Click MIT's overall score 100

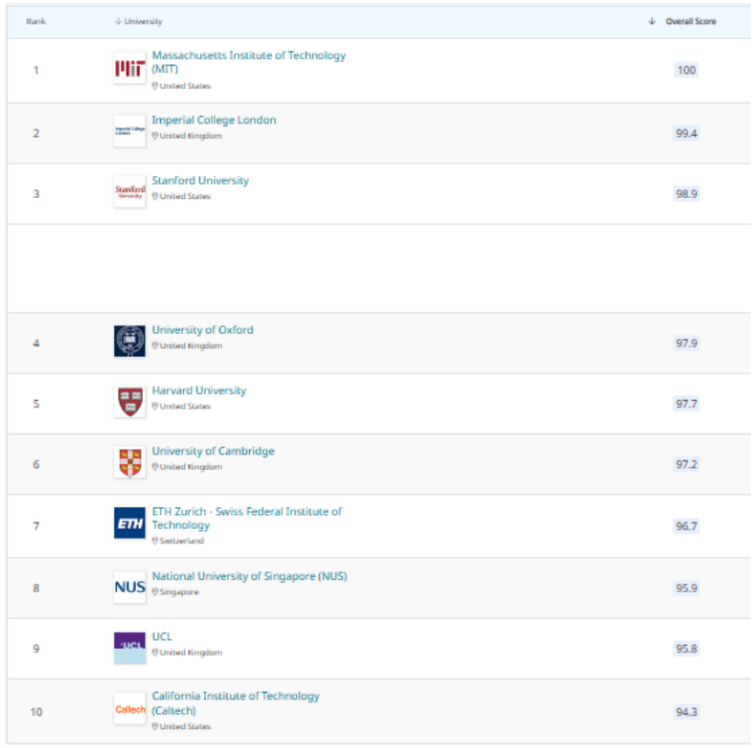[686, 70]
